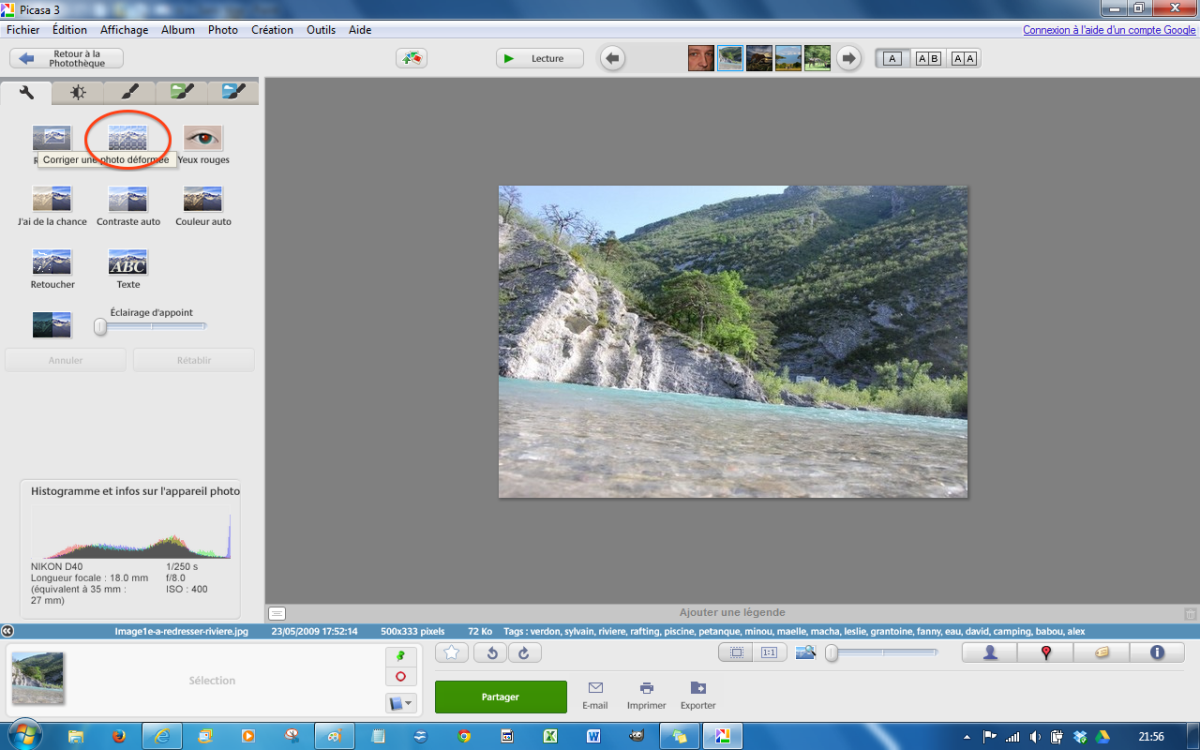
Task: Click the Éclairage d'appoint slider handle
Action: [x=100, y=326]
